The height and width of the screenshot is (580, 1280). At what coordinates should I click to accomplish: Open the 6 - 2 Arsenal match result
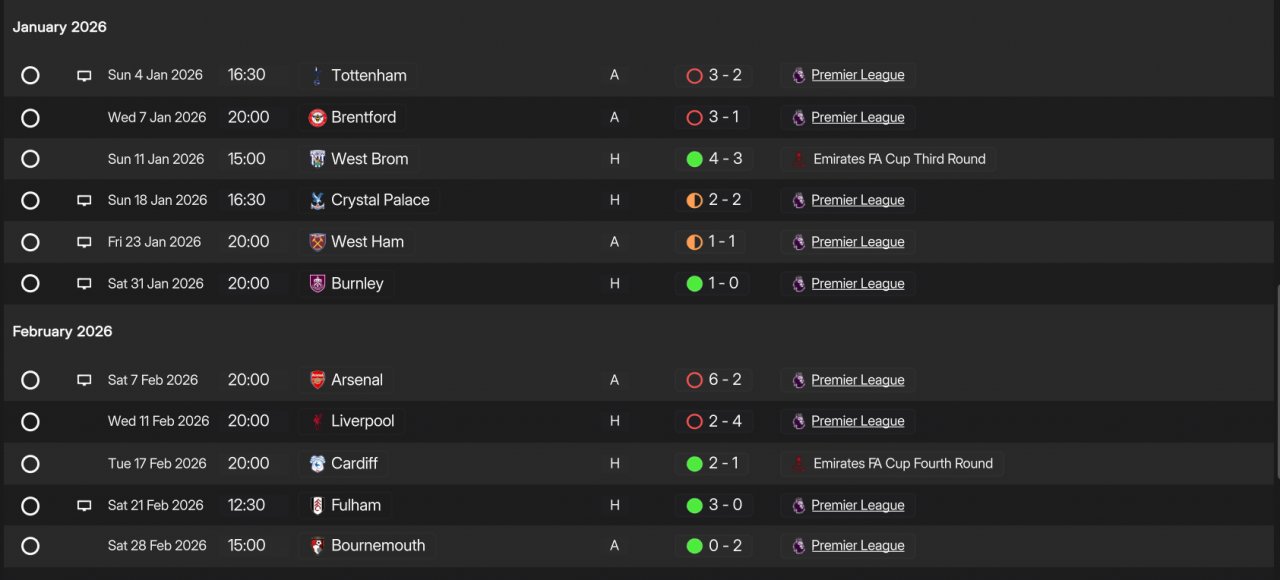tap(714, 380)
